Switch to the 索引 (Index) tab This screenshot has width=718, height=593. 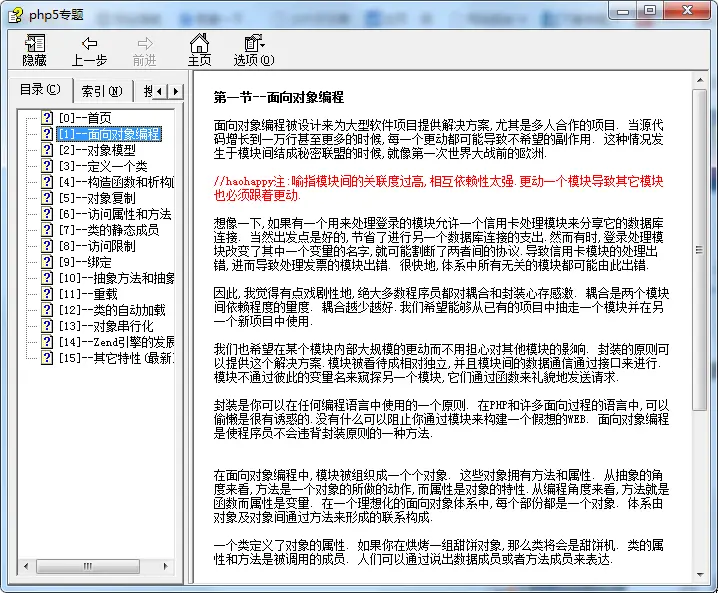[101, 91]
